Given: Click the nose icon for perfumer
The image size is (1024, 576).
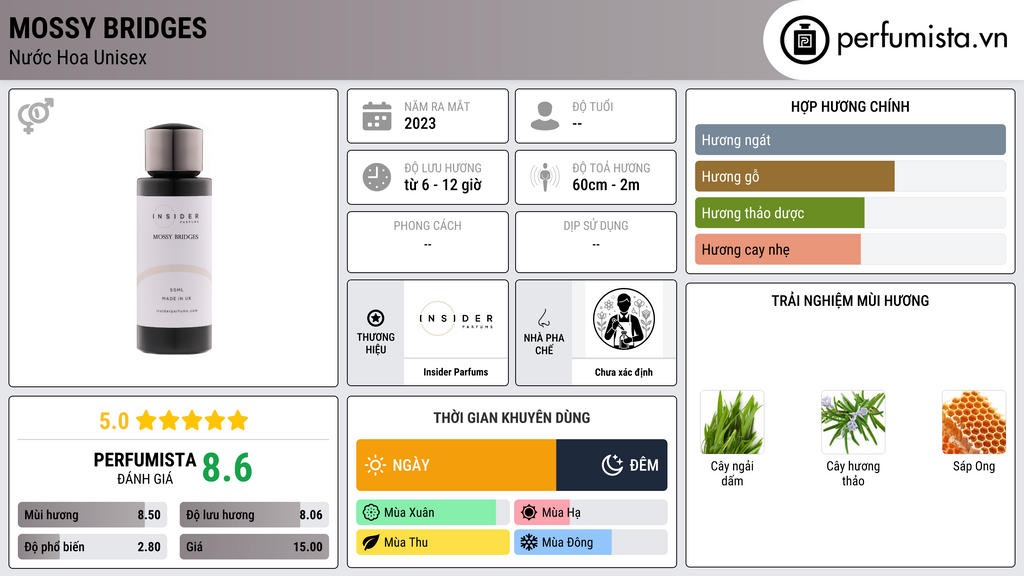Looking at the screenshot, I should pyautogui.click(x=543, y=318).
